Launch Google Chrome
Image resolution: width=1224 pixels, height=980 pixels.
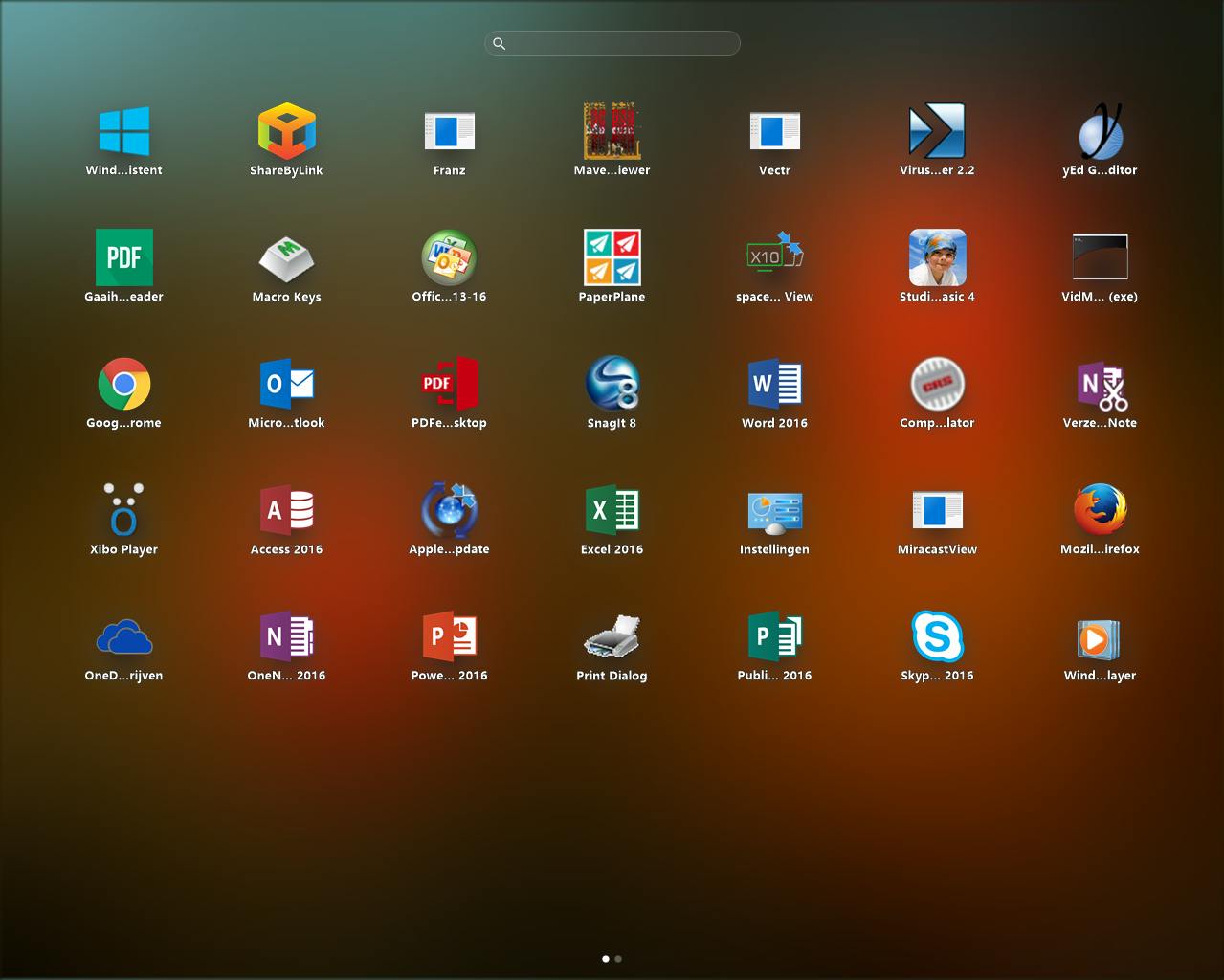[x=123, y=383]
